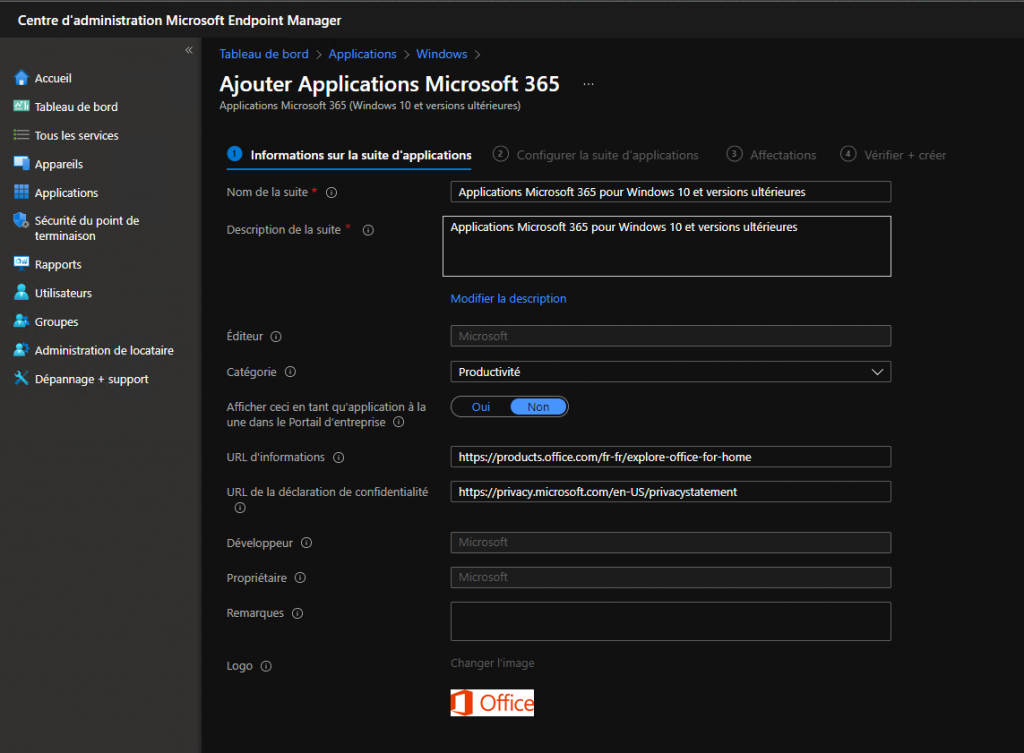Click info icon beside URL d'informations
1024x753 pixels.
(x=338, y=457)
